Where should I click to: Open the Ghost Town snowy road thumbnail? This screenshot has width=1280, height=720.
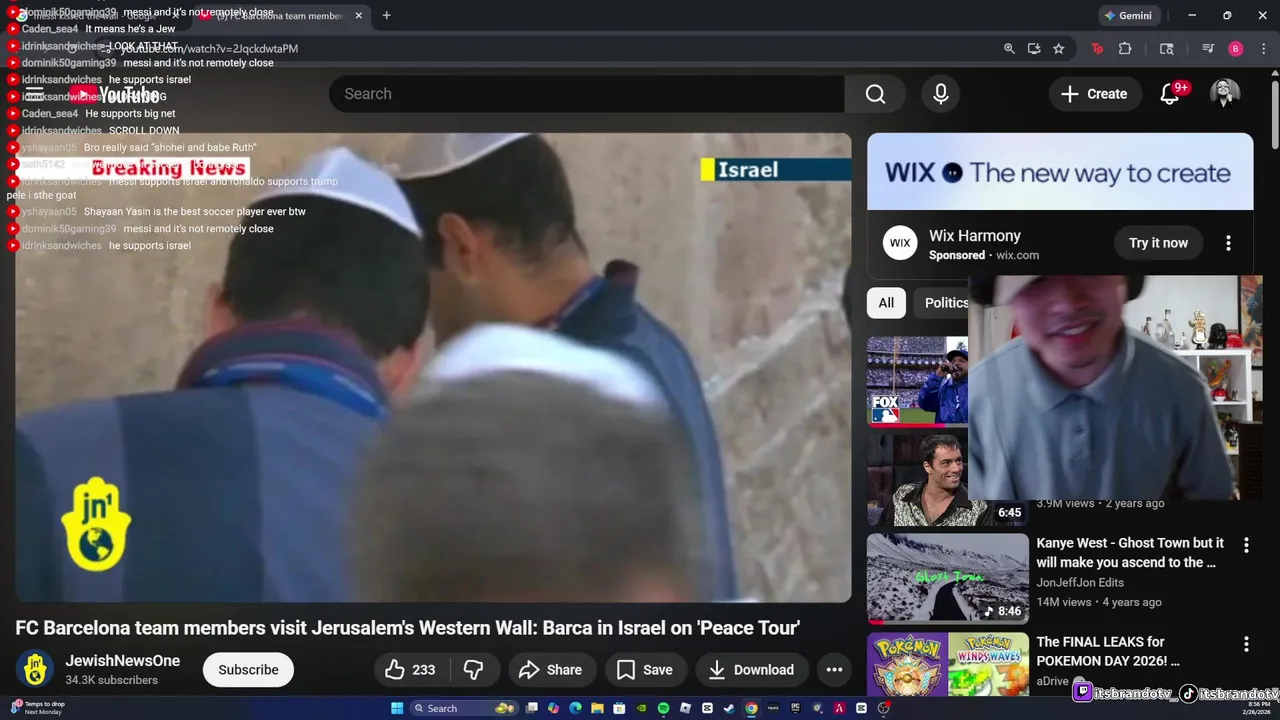tap(947, 579)
